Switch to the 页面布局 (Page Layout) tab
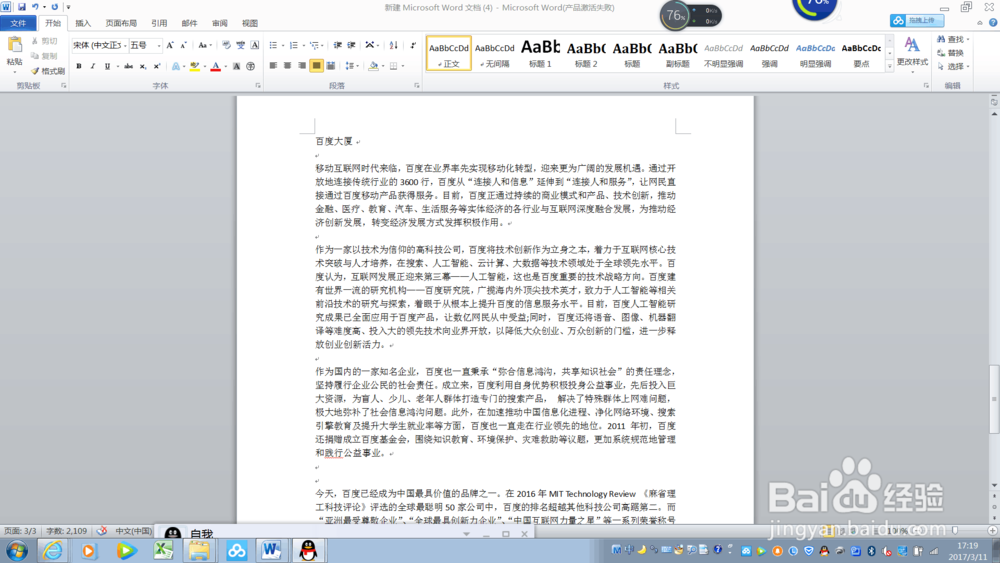Image resolution: width=1000 pixels, height=563 pixels. [x=121, y=23]
